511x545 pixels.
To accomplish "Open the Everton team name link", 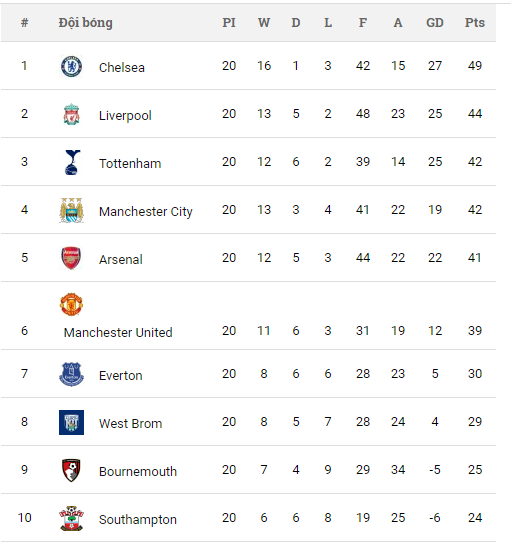I will point(121,375).
